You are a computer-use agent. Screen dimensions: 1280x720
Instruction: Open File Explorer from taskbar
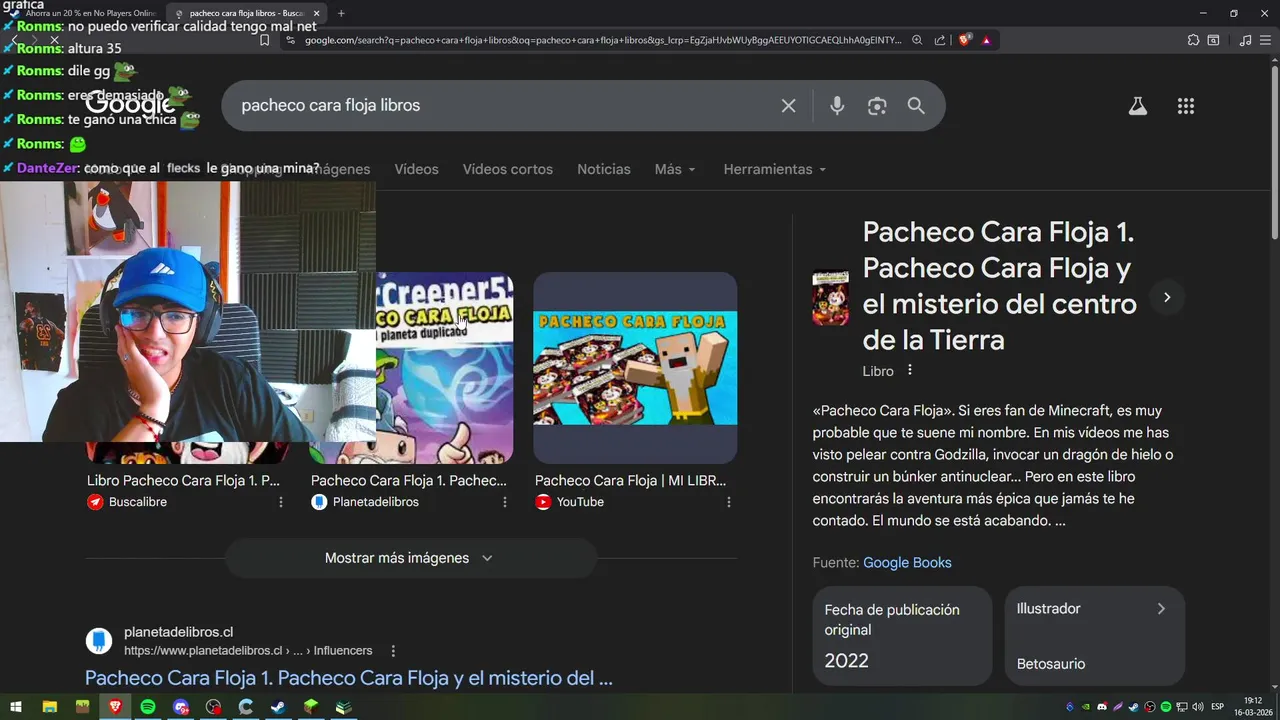(49, 707)
